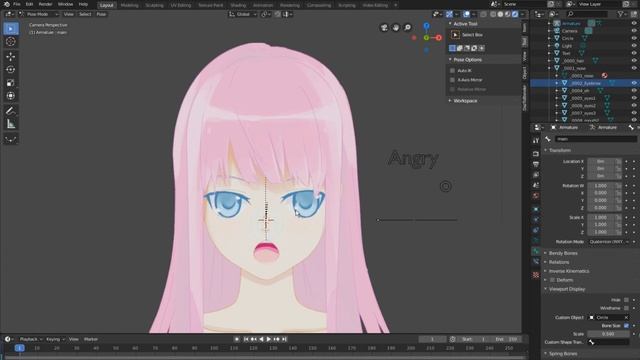
Task: Pick the Measure tool
Action: (11, 124)
